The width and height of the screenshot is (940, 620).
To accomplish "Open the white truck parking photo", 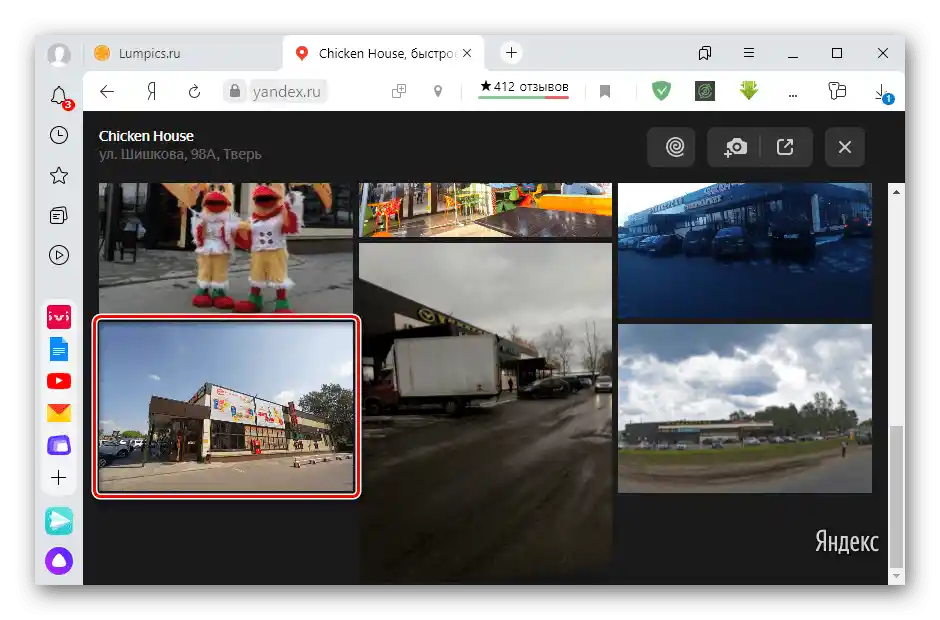I will point(485,411).
